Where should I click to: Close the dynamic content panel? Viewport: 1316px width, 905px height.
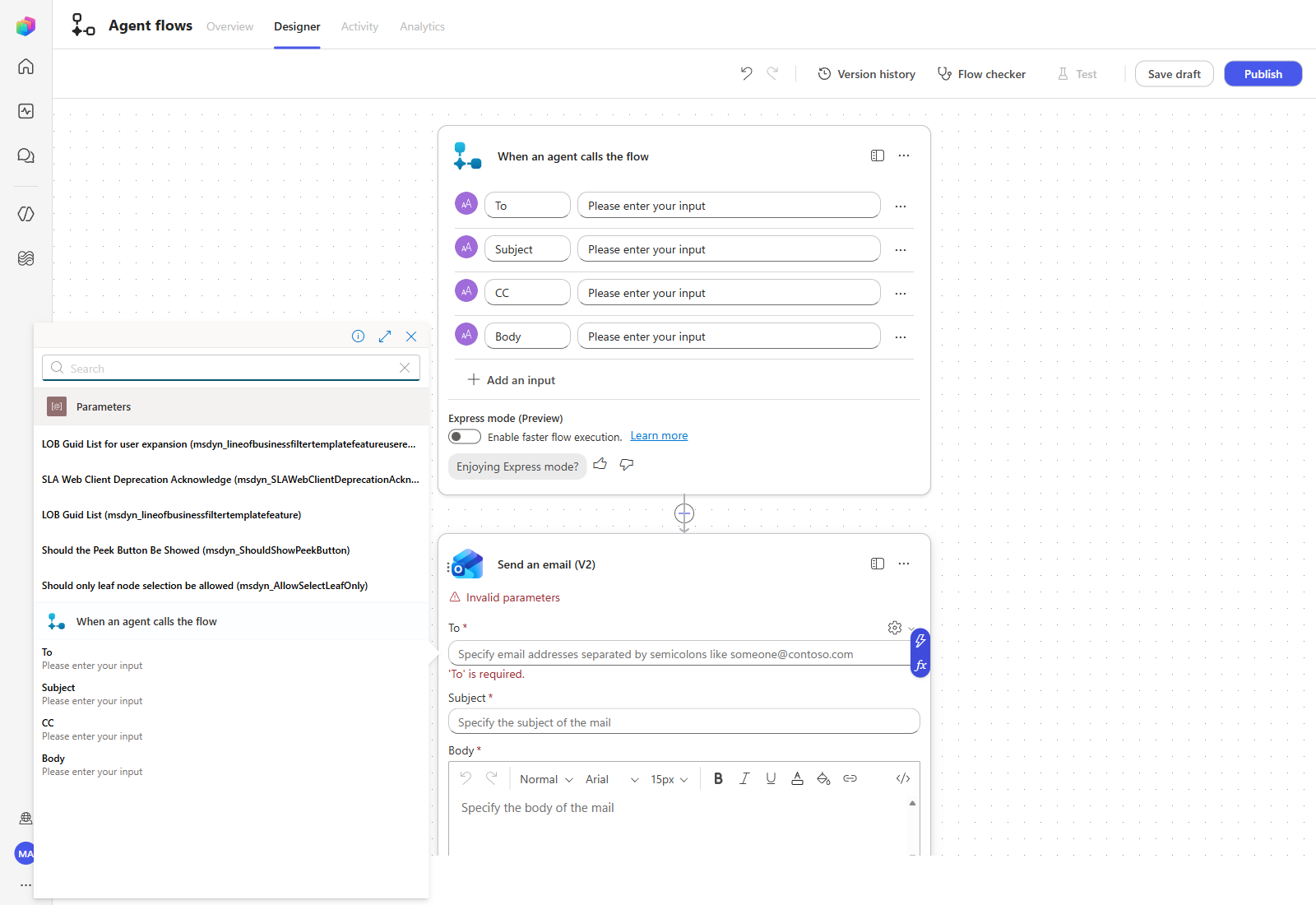click(411, 336)
